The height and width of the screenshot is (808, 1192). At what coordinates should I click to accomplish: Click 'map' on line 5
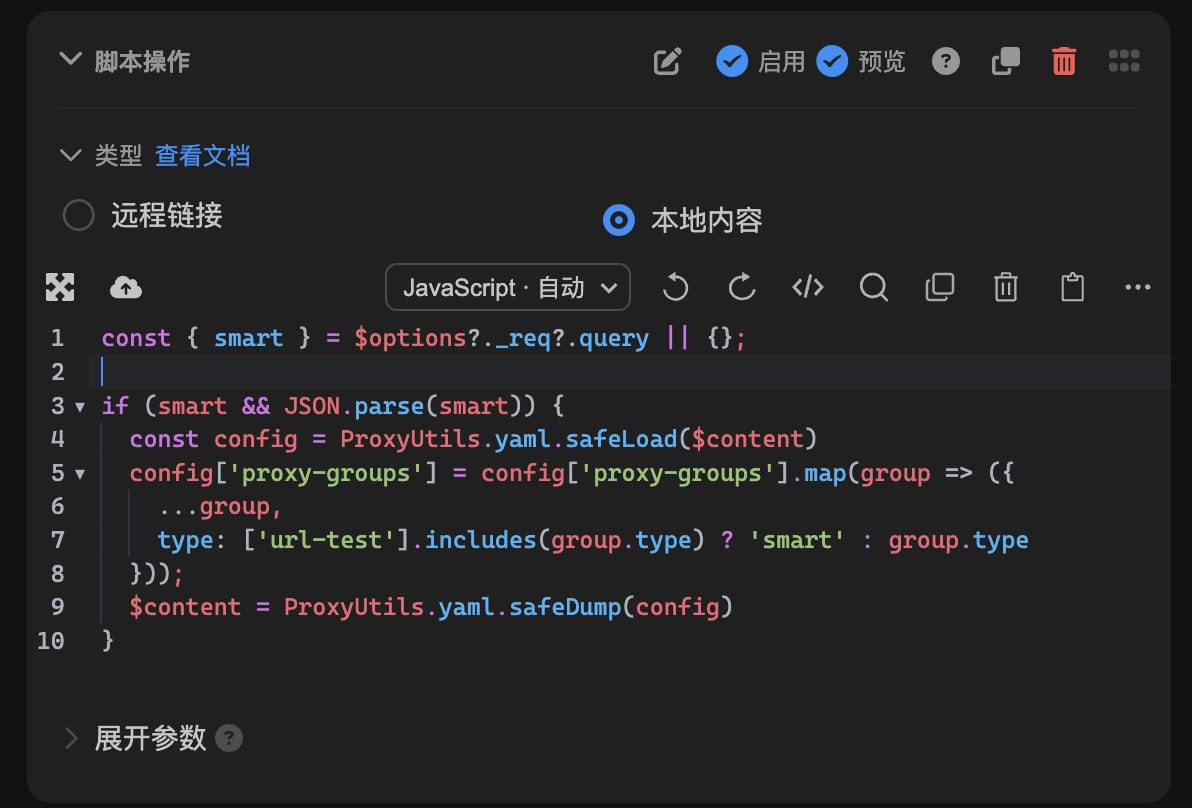(825, 474)
